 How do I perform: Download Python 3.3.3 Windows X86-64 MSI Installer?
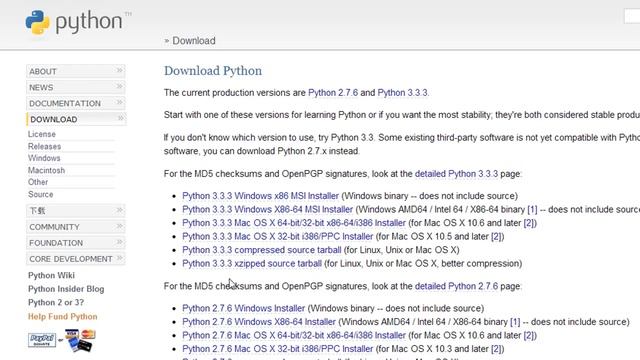click(x=267, y=209)
